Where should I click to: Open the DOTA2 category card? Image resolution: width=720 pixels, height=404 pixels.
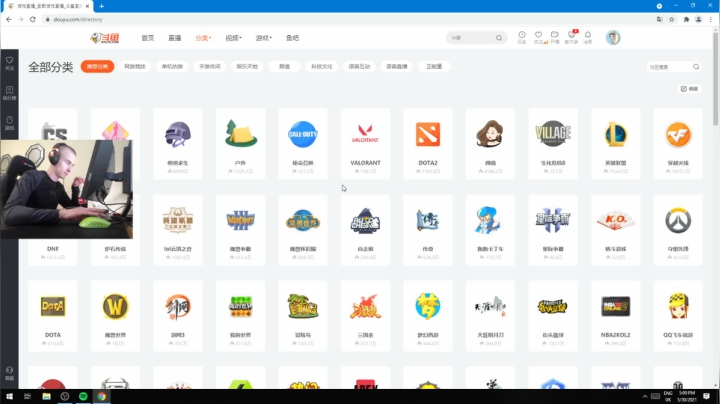click(428, 144)
